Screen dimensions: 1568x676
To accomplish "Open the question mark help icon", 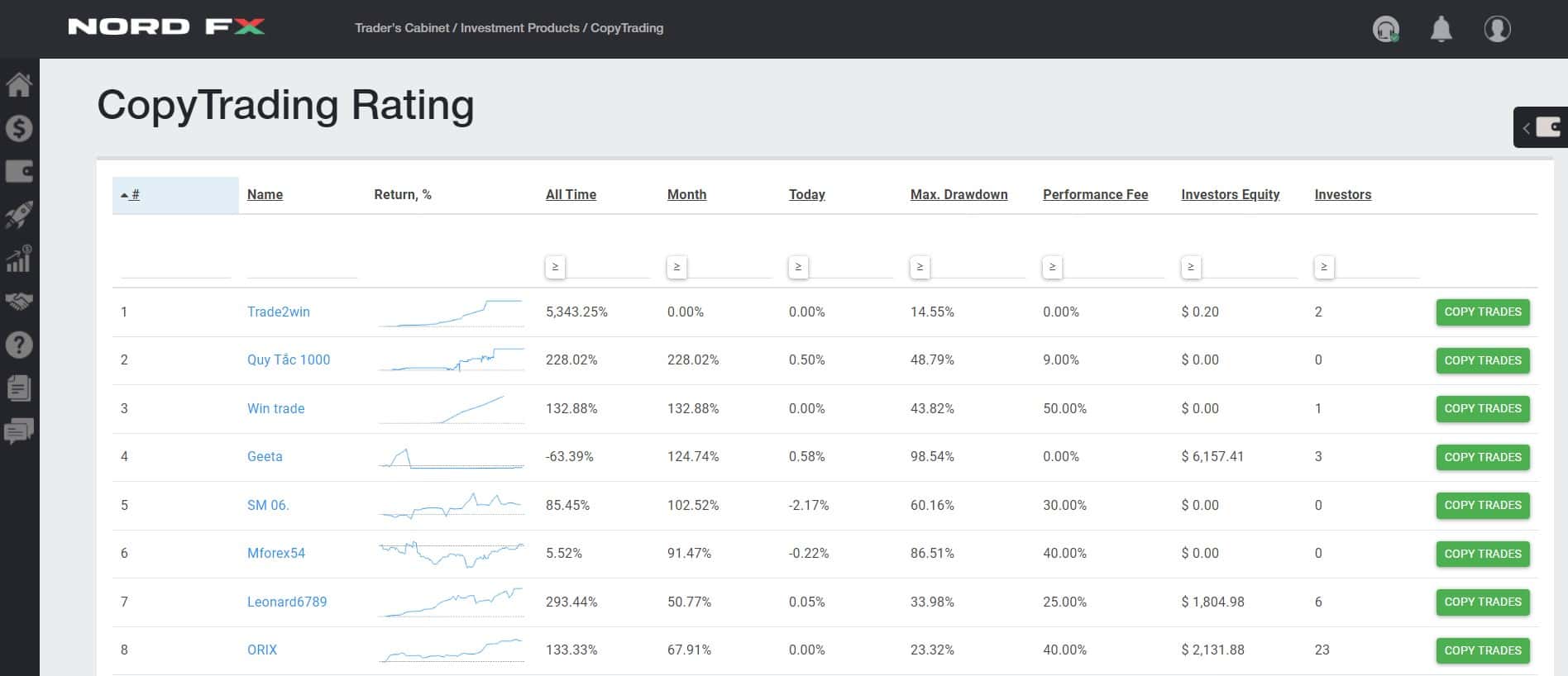I will (19, 345).
